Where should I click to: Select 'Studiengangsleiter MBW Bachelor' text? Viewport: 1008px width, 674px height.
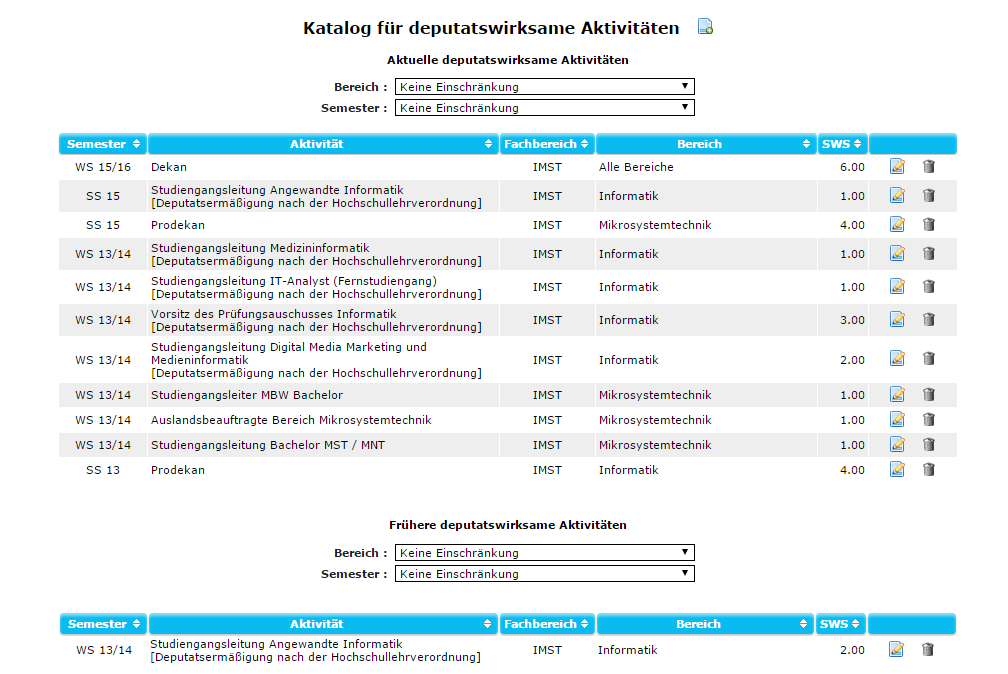247,395
